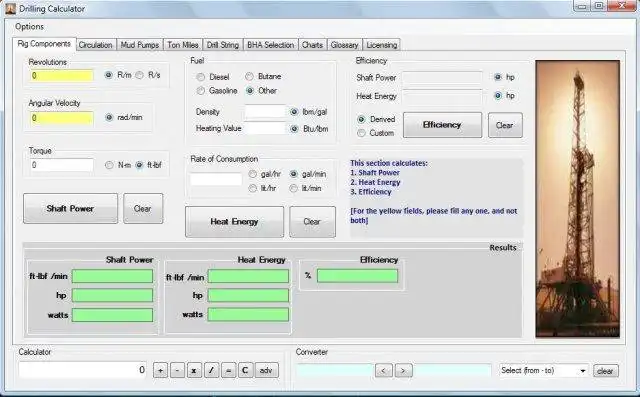Screen dimensions: 640x397
Task: Open the BHA Selection tab
Action: click(x=271, y=45)
